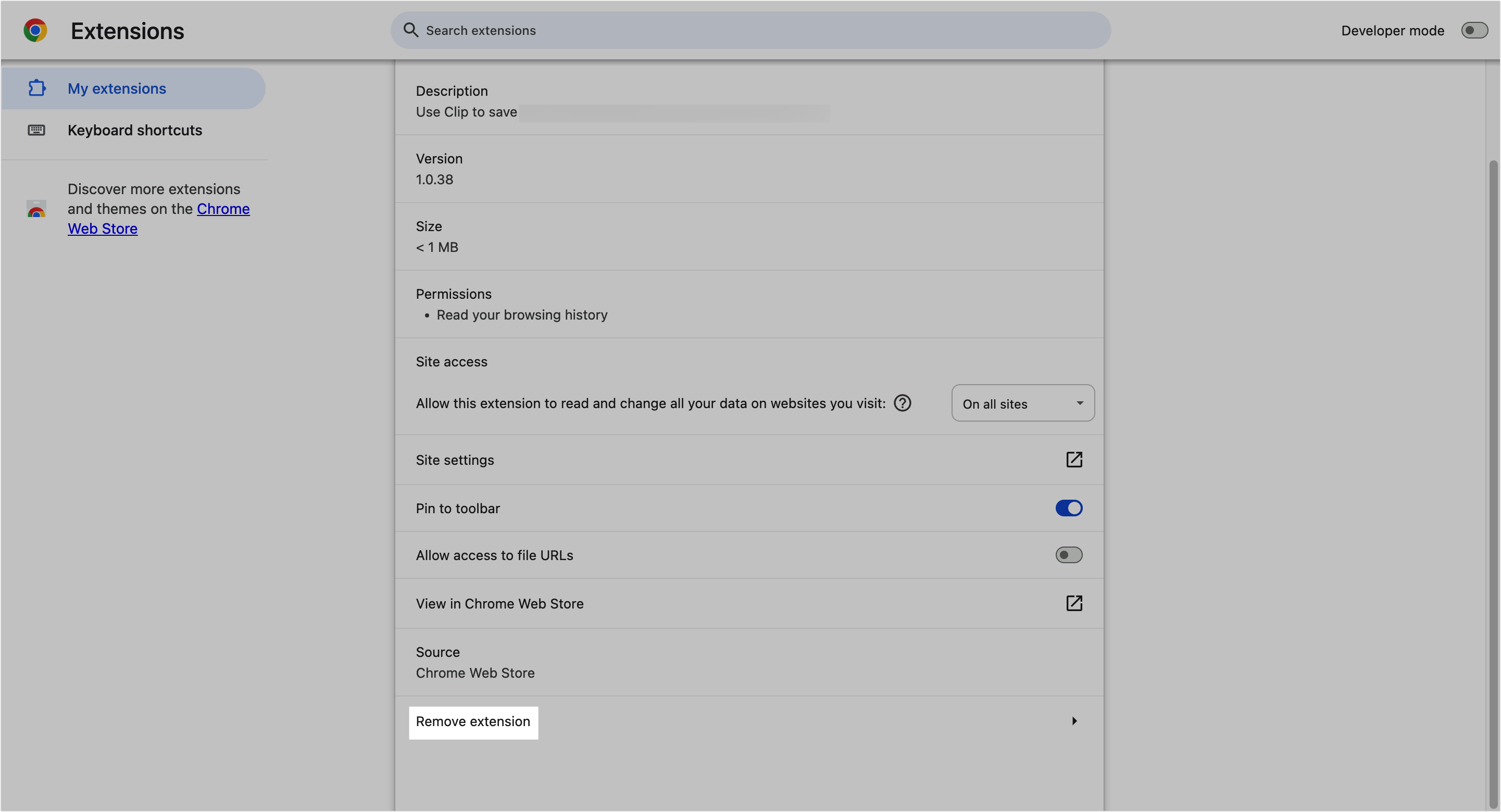Open Site settings
1501x812 pixels.
(x=455, y=460)
